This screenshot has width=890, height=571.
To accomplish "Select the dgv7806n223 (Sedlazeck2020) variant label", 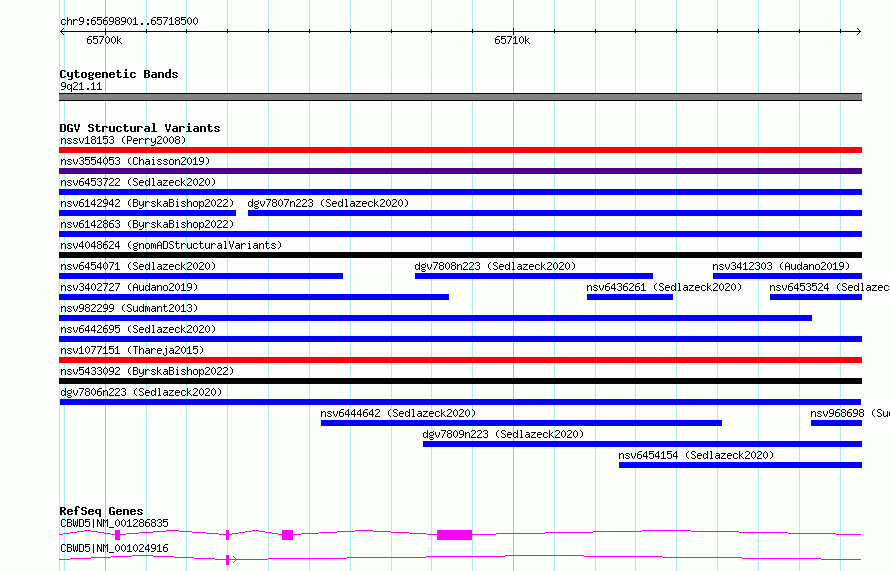I will point(141,392).
